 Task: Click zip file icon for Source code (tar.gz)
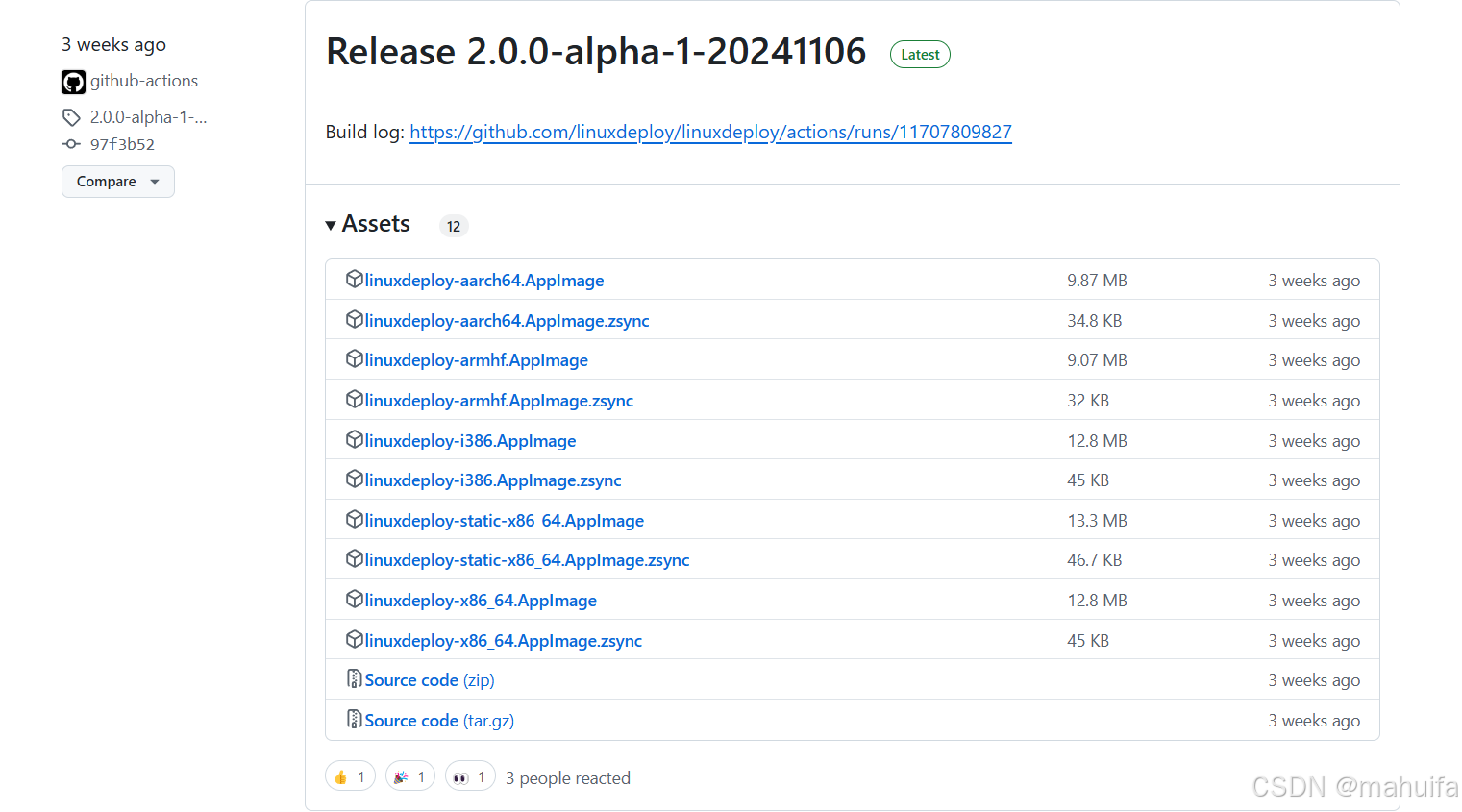pos(355,720)
